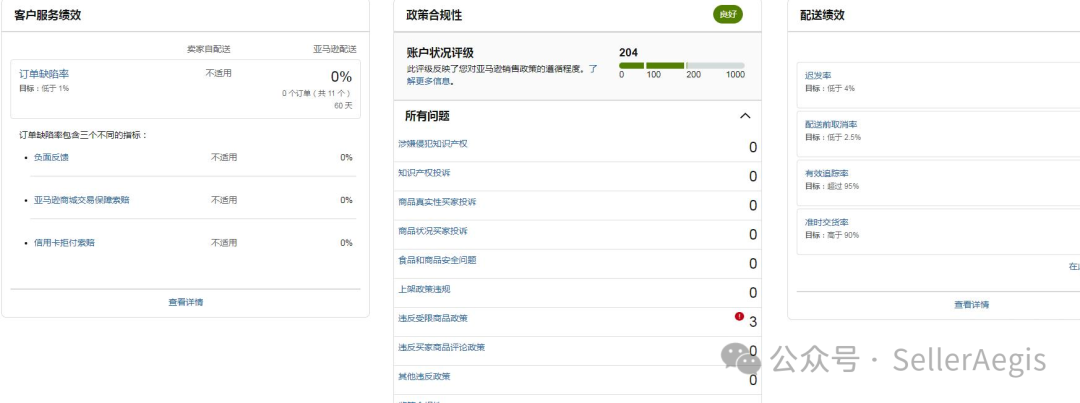Select the rating score 204
Screen dimensions: 1080x403
[628, 52]
